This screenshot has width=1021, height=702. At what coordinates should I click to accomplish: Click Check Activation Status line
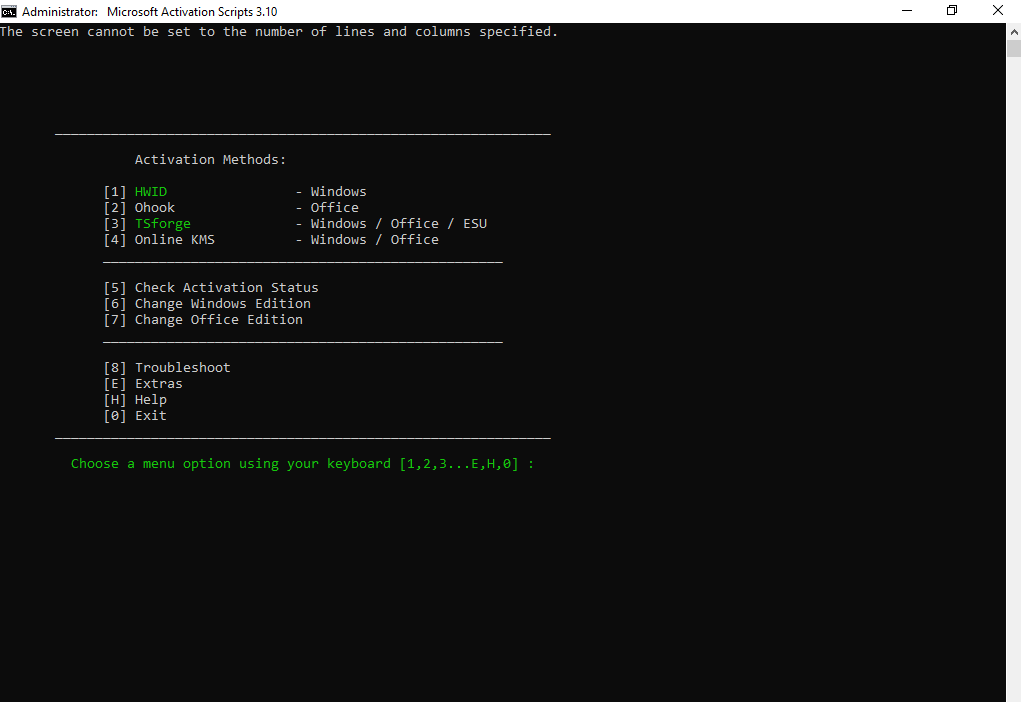pos(211,288)
